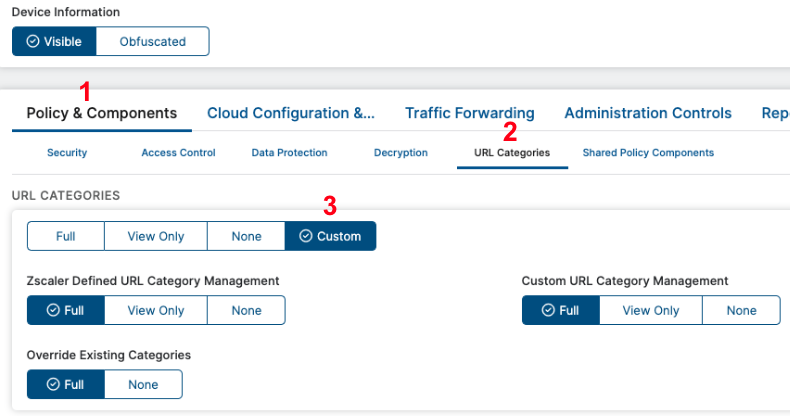Screen dimensions: 790x416
Task: Choose View Only for URL Categories
Action: tap(156, 236)
